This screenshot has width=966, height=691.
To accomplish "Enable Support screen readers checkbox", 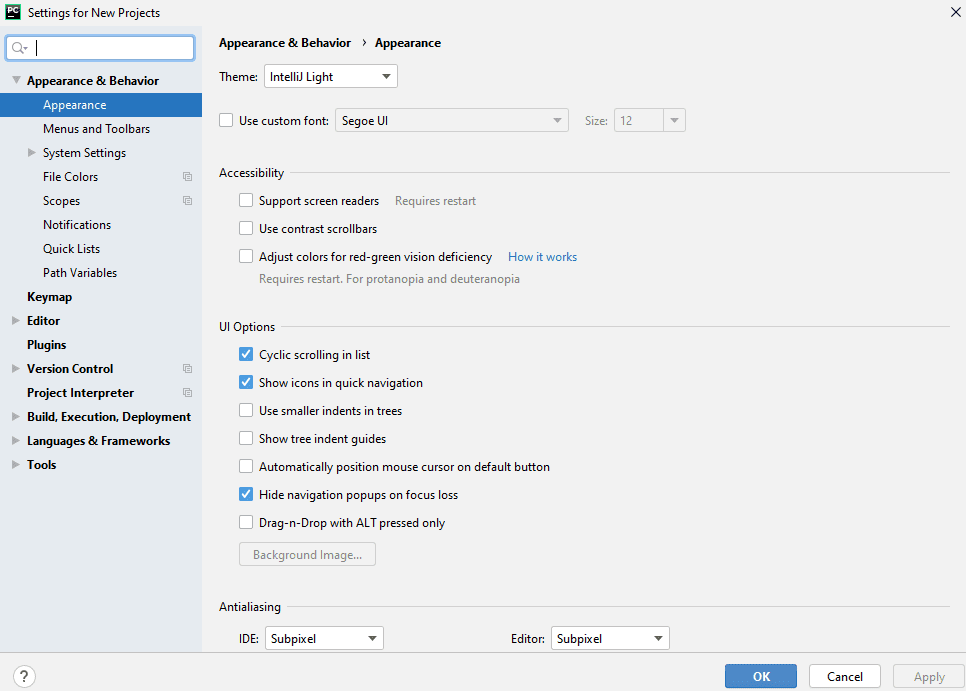I will pos(246,201).
